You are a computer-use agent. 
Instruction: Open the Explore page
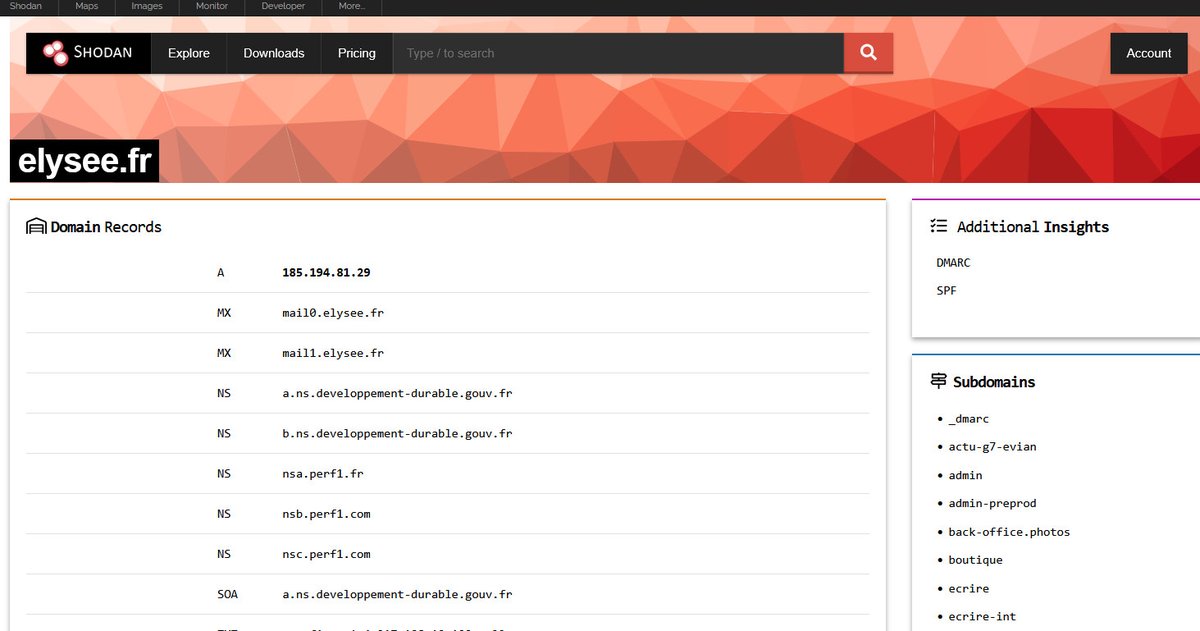tap(189, 53)
